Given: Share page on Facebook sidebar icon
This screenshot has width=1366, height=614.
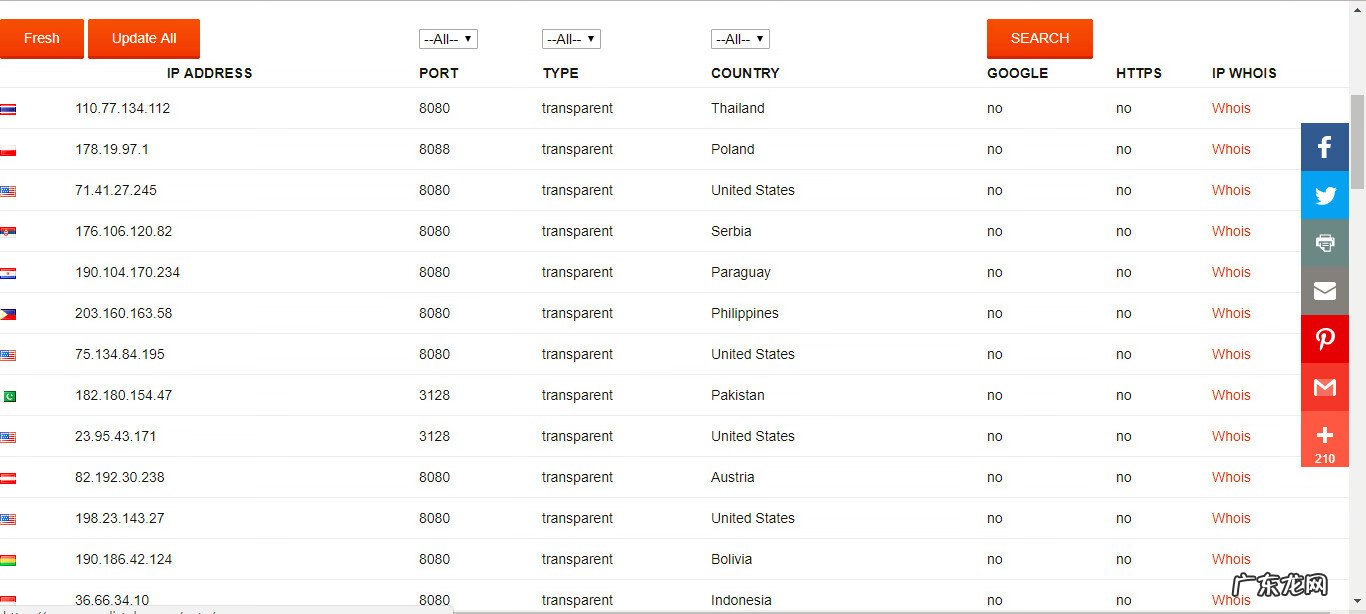Looking at the screenshot, I should (1325, 147).
